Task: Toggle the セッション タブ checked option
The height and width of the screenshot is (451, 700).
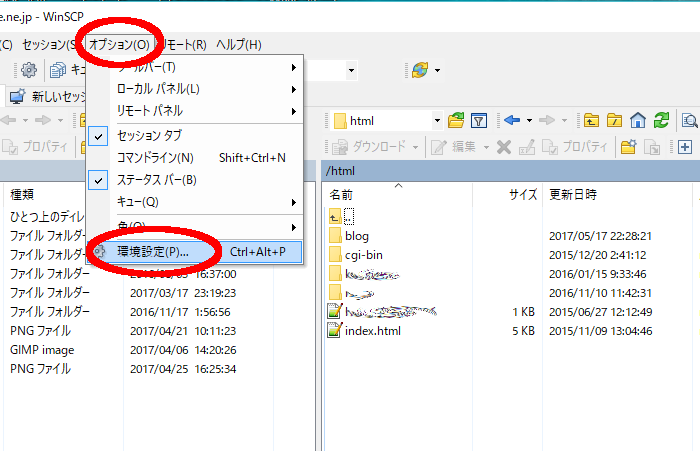Action: (150, 135)
